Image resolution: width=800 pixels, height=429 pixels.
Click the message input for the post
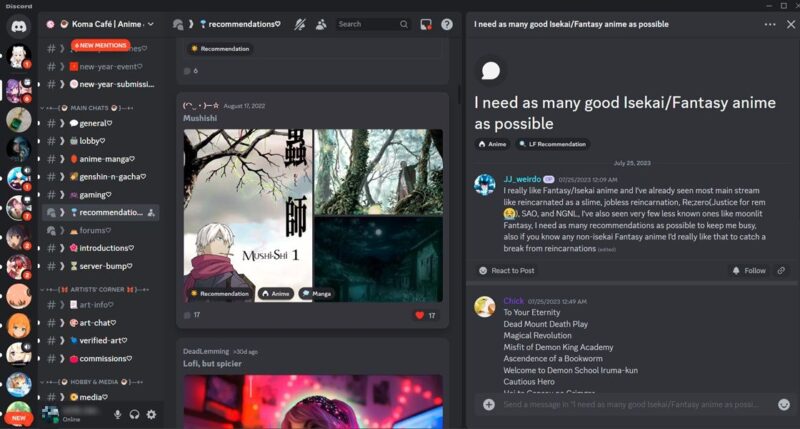(632, 405)
